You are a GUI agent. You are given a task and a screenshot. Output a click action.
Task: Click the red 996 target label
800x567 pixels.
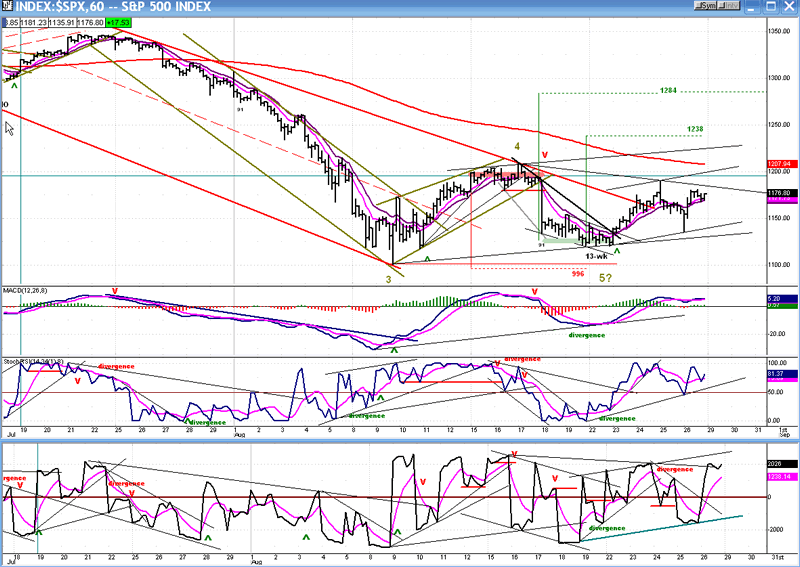coord(578,273)
